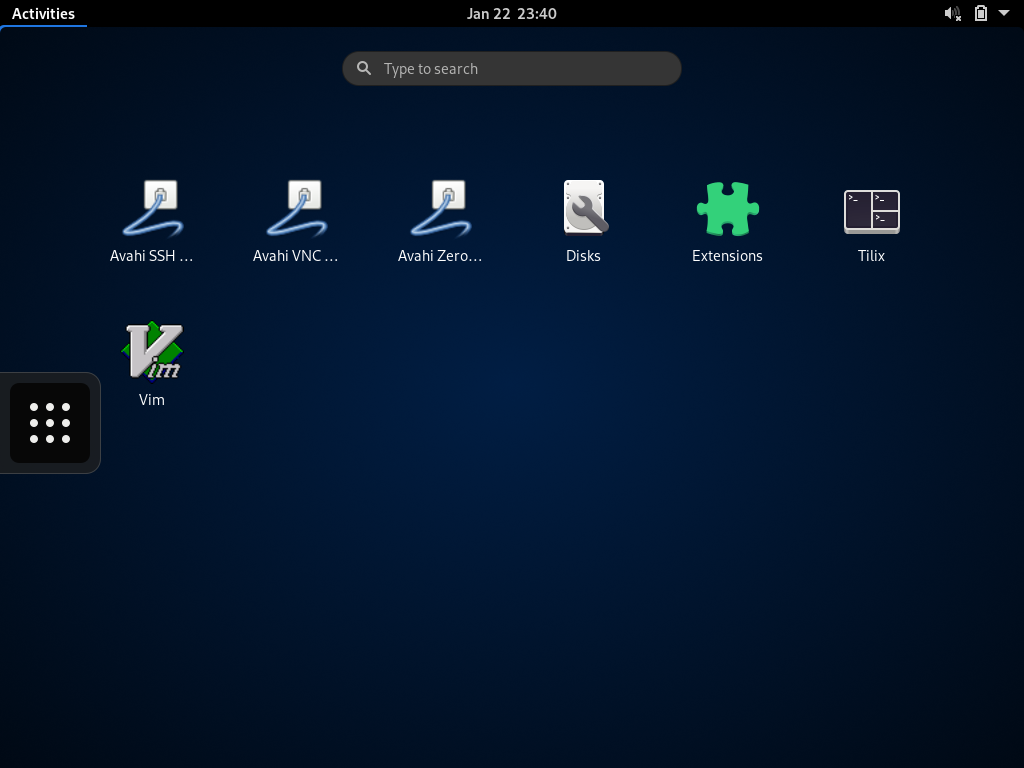This screenshot has width=1024, height=768.
Task: Launch the Disks hard drive icon
Action: (x=584, y=208)
